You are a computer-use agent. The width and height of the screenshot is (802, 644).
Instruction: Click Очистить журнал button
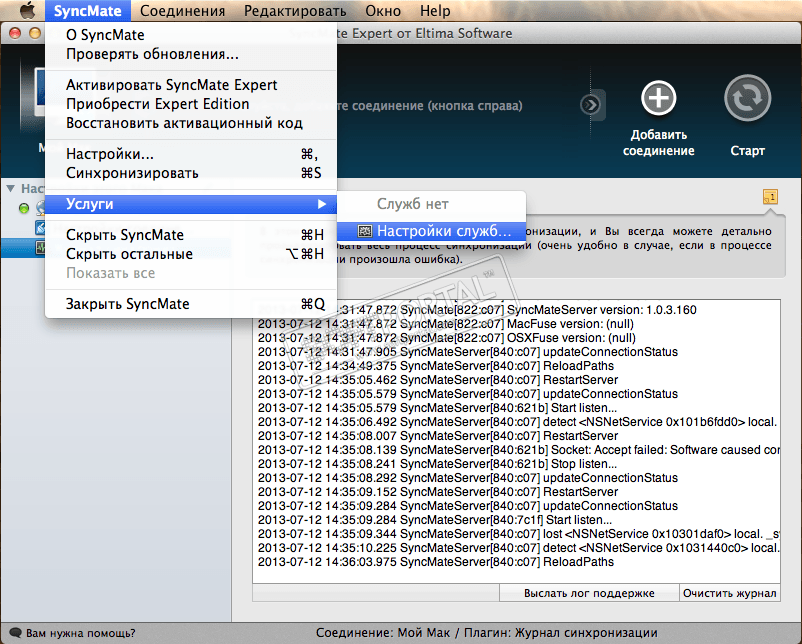pyautogui.click(x=729, y=593)
